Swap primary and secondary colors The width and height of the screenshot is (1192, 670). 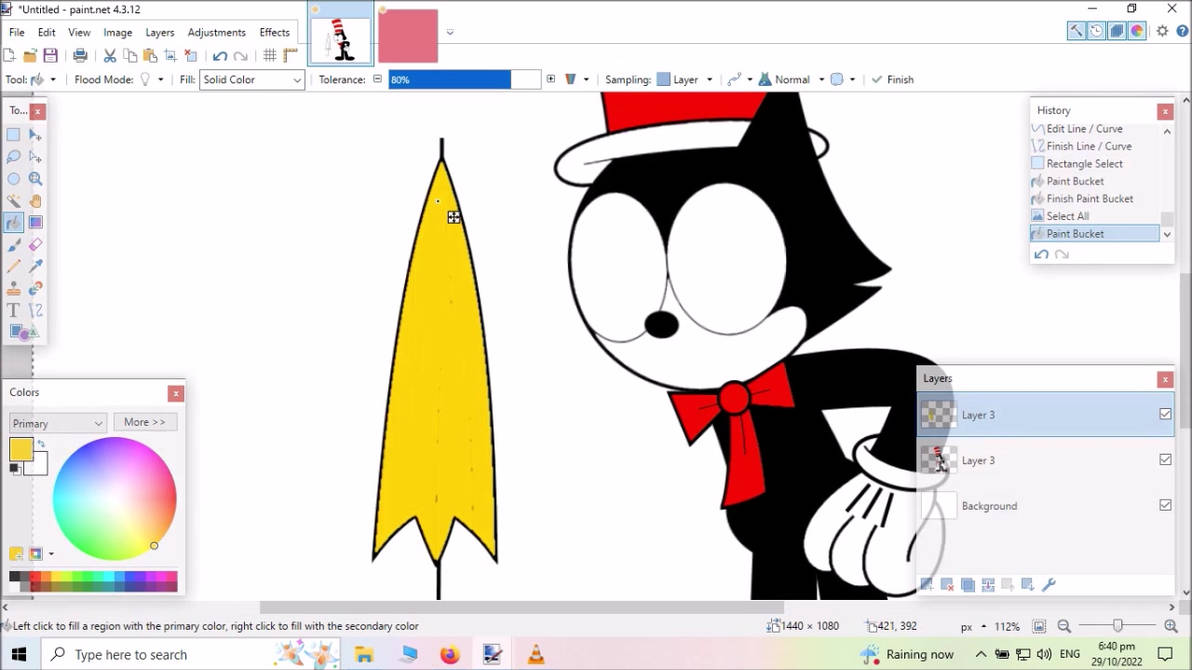tap(41, 443)
